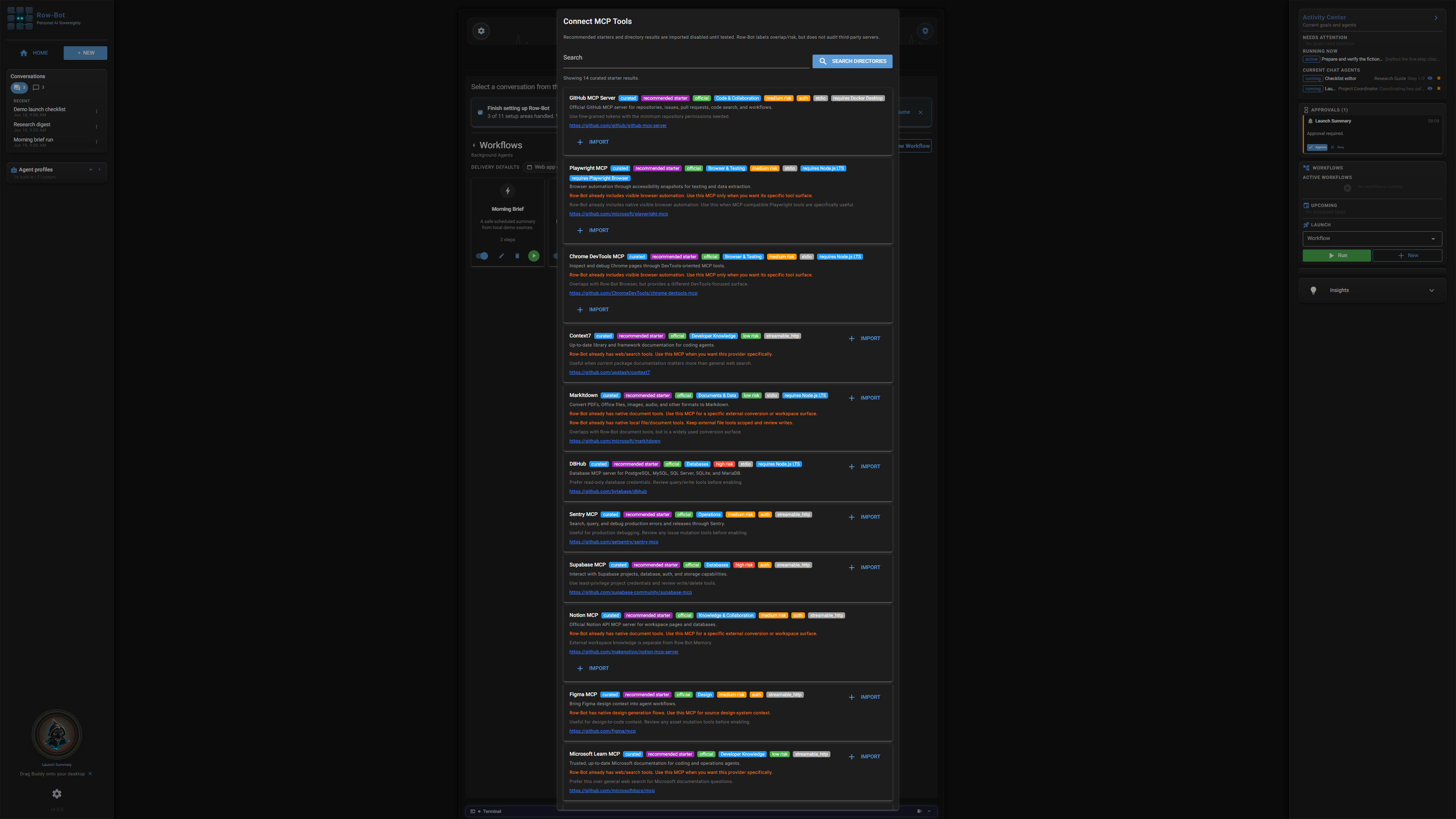Import Sentry MCP

864,517
